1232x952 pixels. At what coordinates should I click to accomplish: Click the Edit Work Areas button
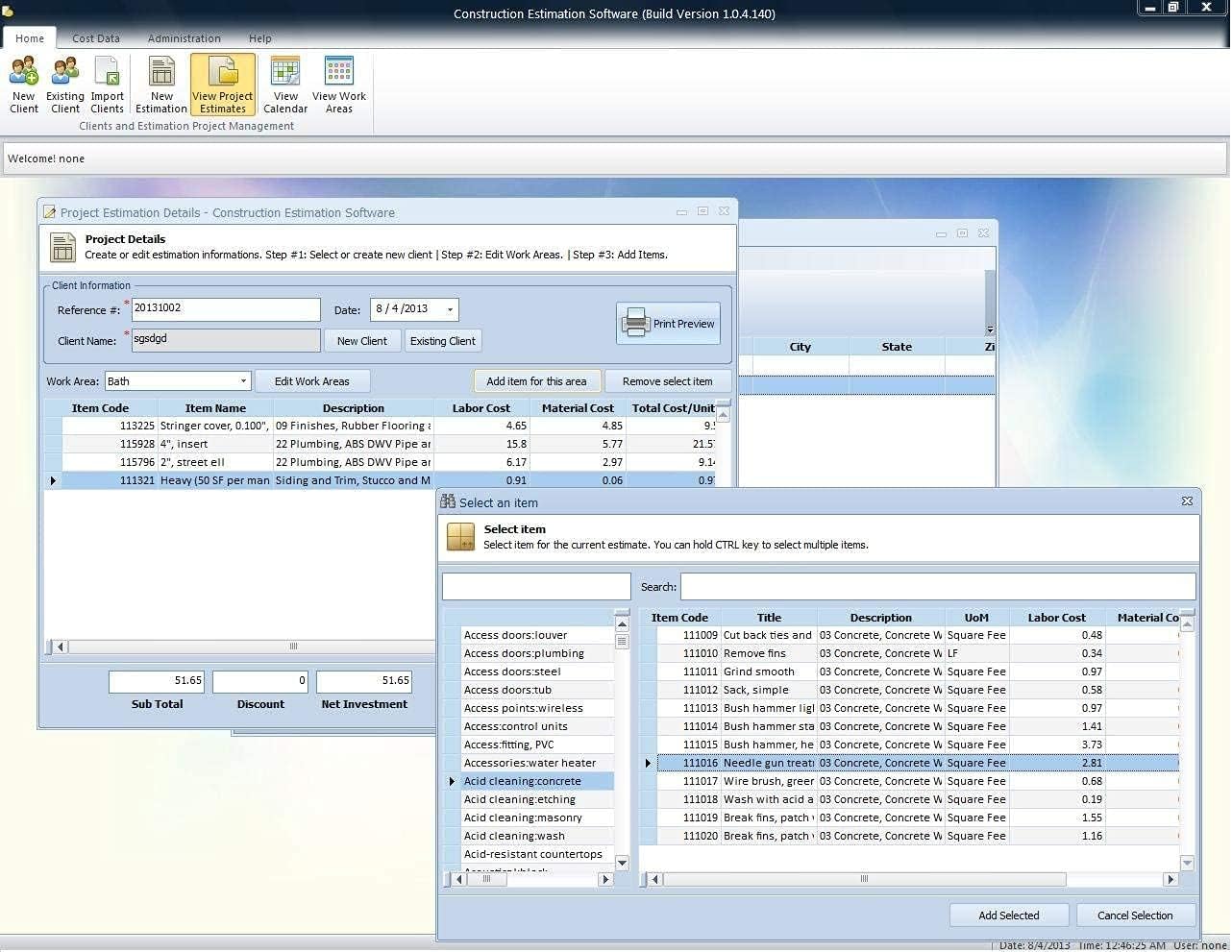[x=313, y=380]
